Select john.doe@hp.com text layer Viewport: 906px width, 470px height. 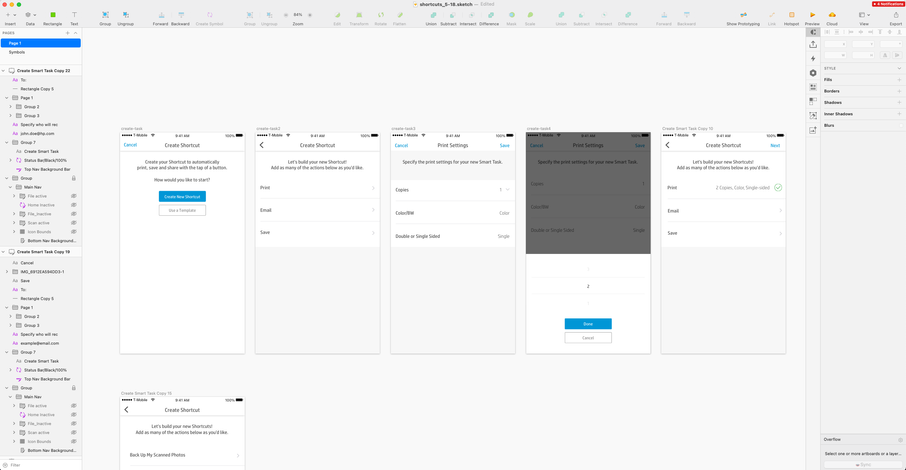(x=37, y=134)
